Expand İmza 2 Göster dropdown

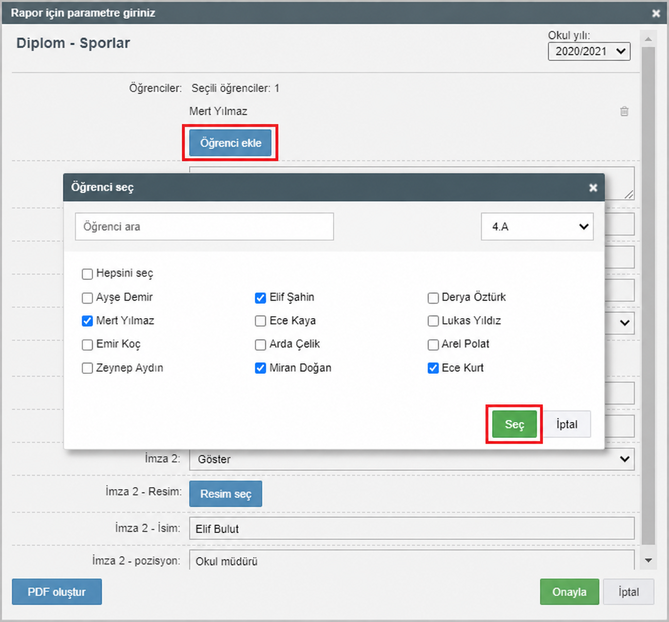point(412,459)
